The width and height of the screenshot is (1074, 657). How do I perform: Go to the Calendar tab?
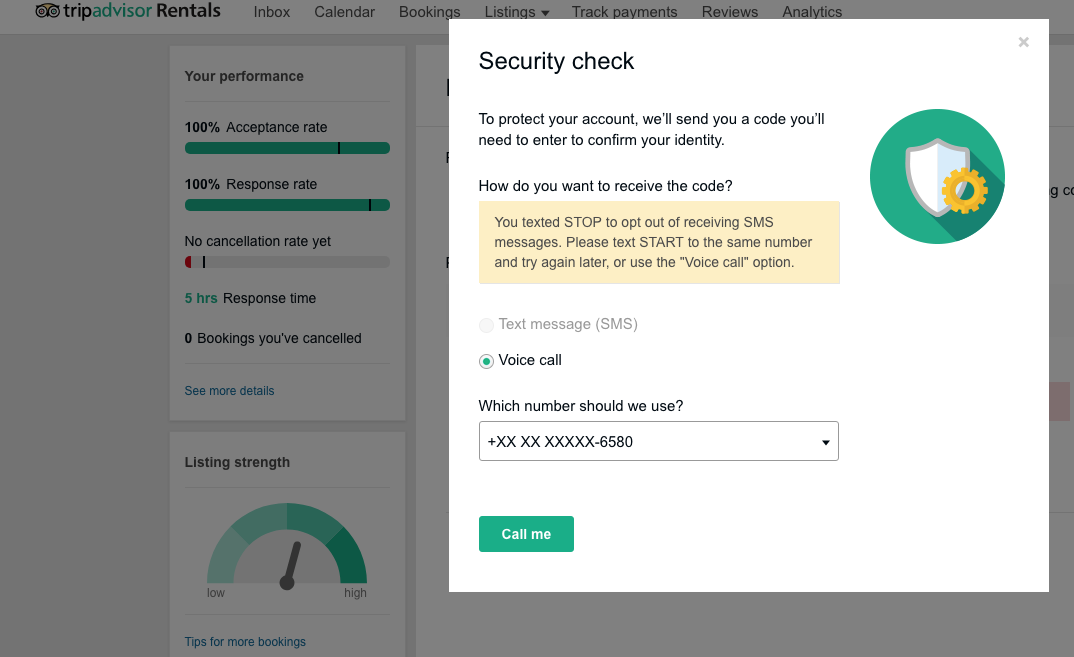[345, 12]
